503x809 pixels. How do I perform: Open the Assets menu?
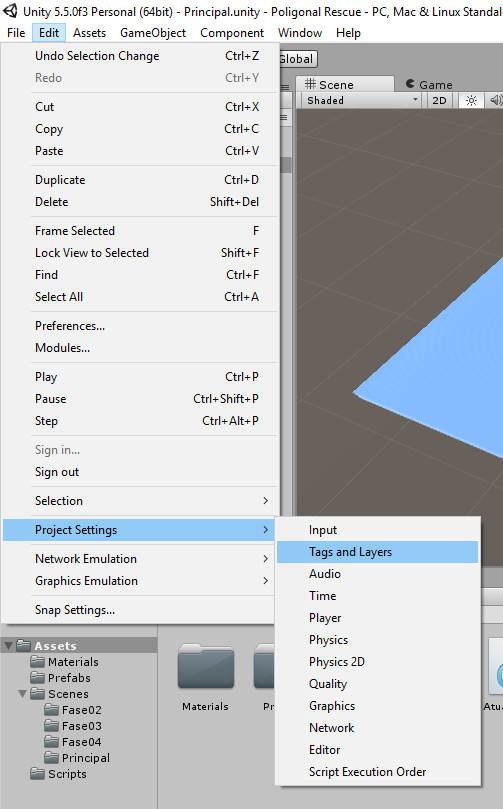pos(89,33)
